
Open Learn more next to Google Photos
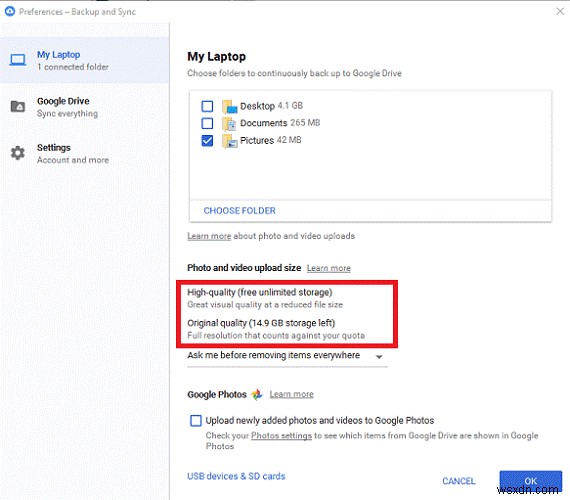click(292, 394)
